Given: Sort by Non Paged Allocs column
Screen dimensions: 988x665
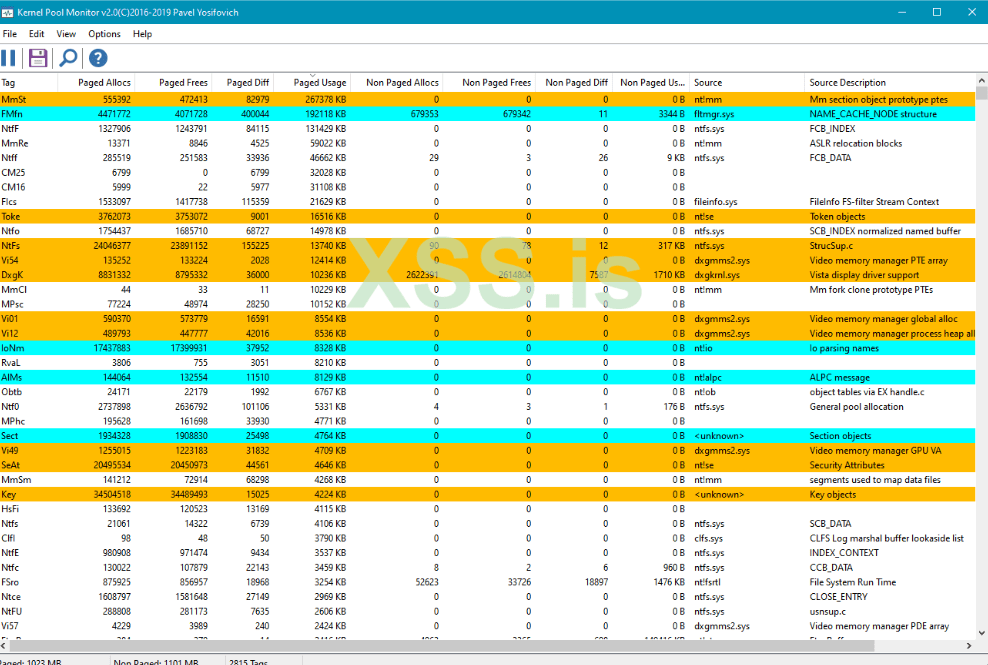Looking at the screenshot, I should 402,83.
